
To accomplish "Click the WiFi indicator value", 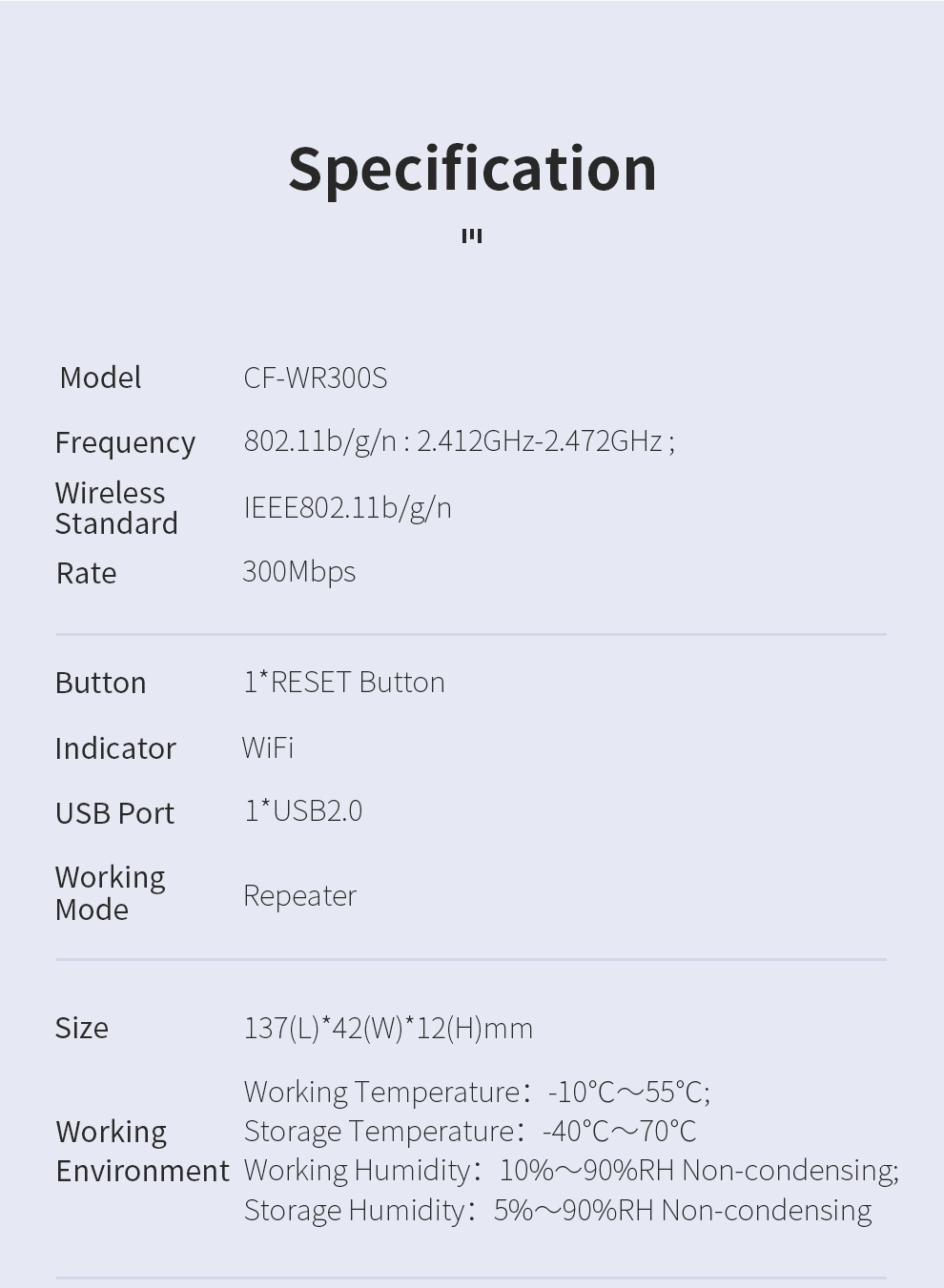I will (x=268, y=747).
